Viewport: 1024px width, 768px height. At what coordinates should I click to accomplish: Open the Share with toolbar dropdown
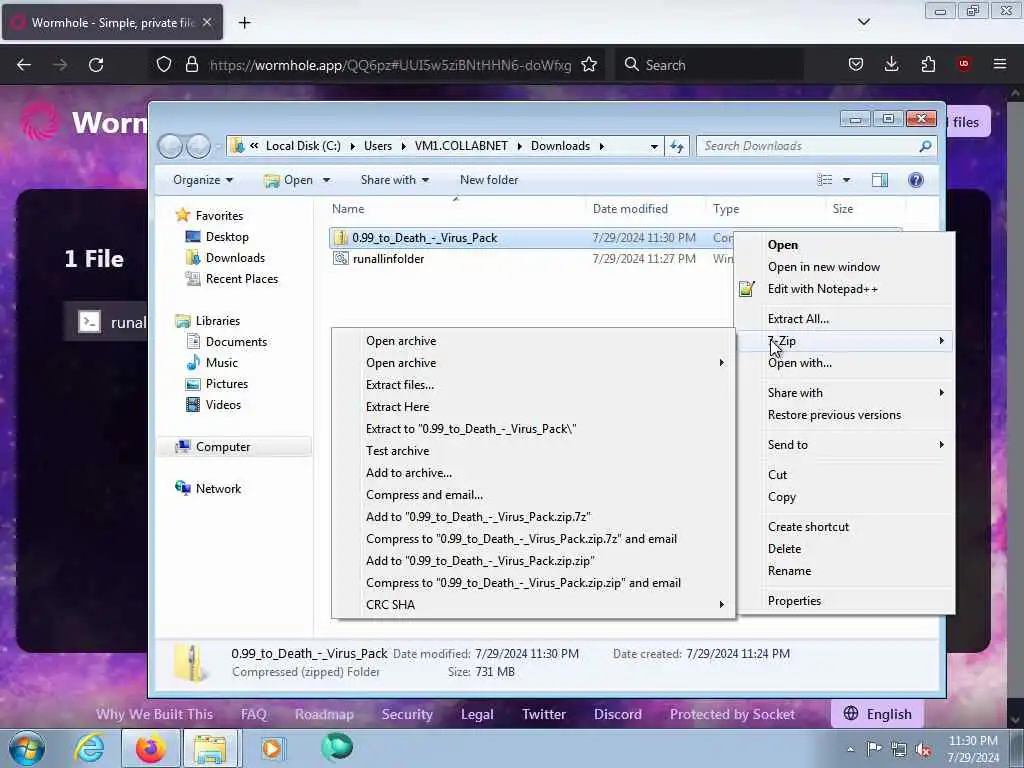(x=394, y=180)
